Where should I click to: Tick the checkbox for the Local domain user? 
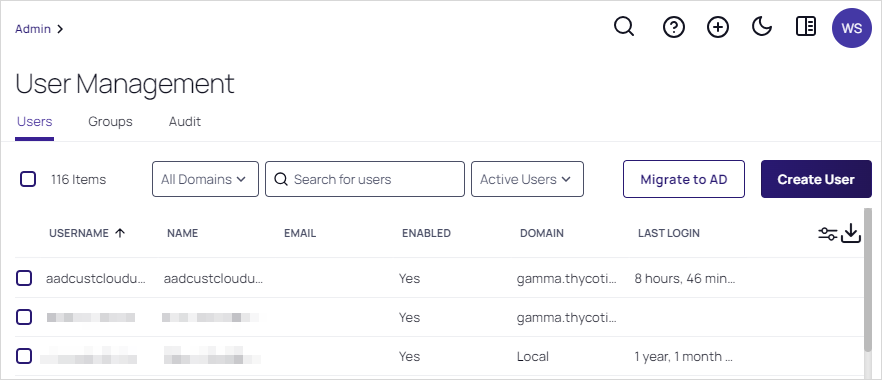tap(24, 356)
